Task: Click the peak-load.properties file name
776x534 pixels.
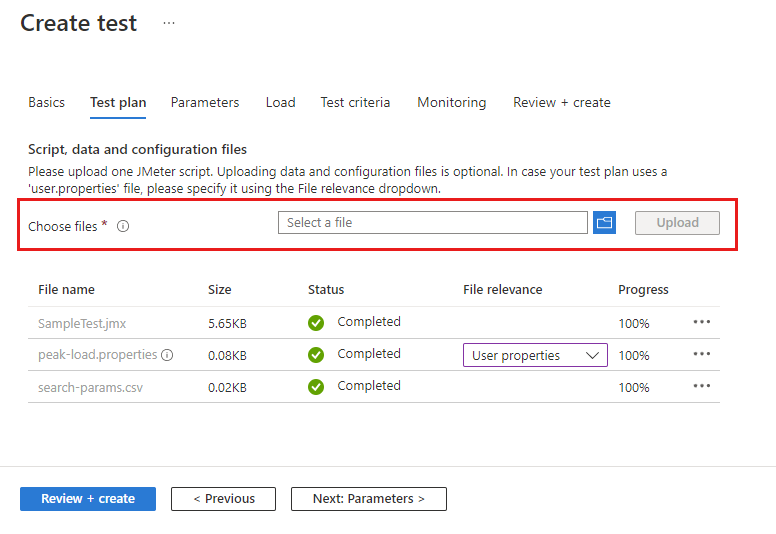Action: pyautogui.click(x=97, y=355)
